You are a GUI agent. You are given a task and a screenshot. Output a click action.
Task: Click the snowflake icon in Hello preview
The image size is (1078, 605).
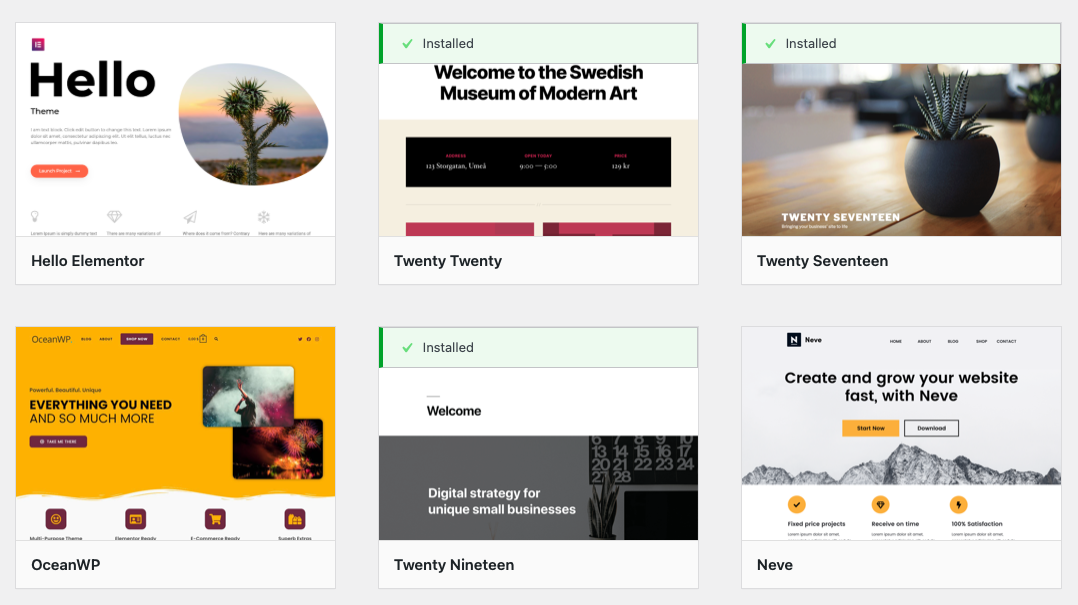[x=264, y=217]
